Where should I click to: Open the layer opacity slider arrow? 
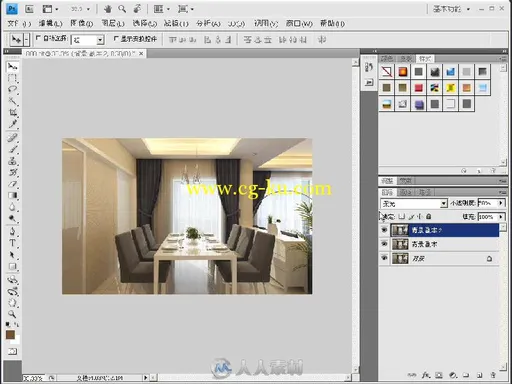coord(501,203)
